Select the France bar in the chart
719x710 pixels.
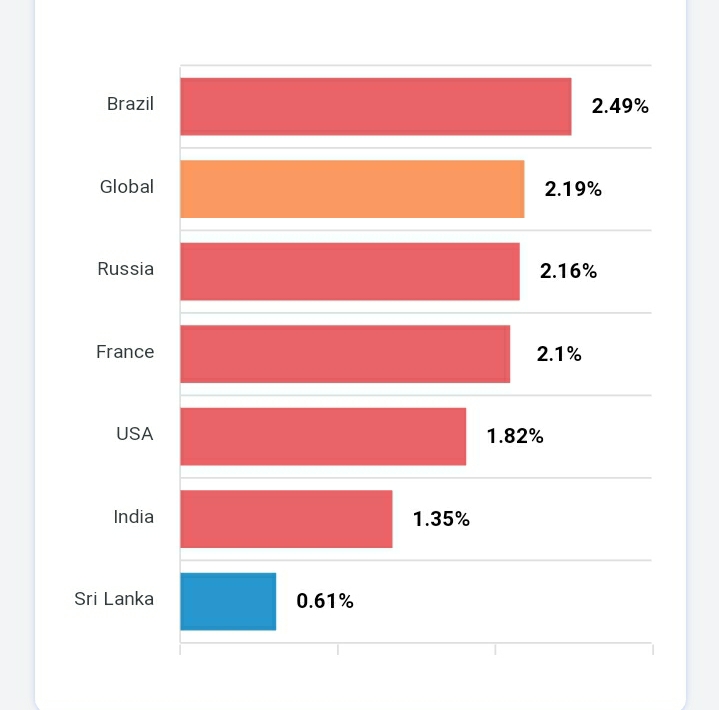(x=345, y=354)
